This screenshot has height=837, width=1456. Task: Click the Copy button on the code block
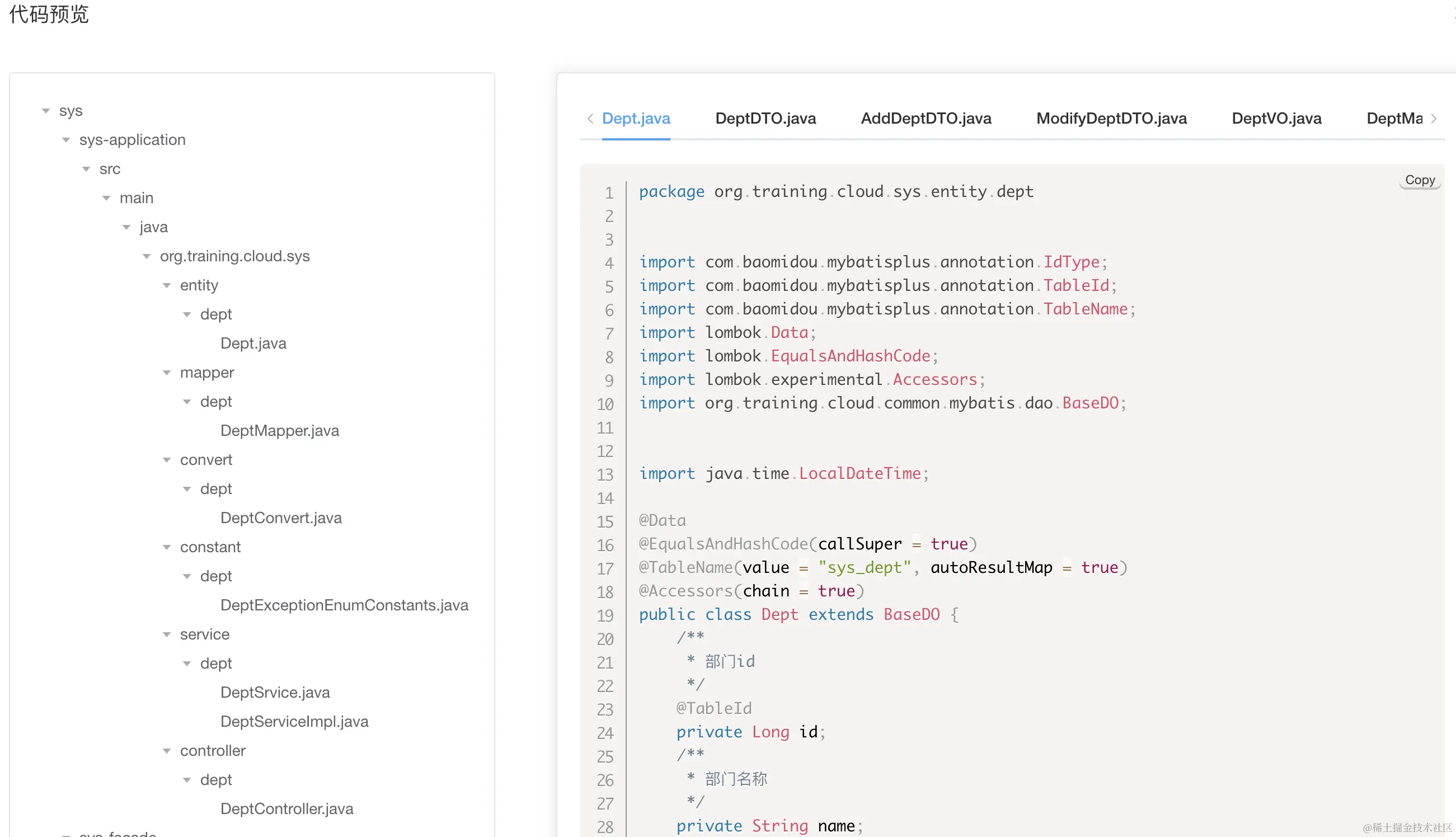[1419, 180]
